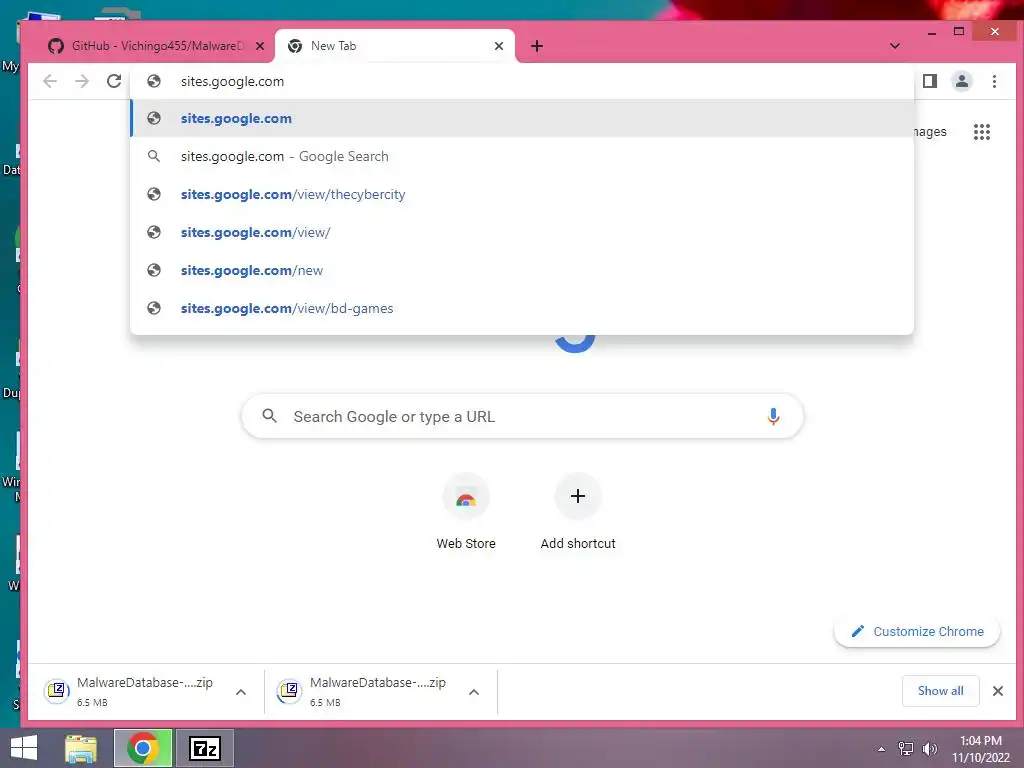The height and width of the screenshot is (768, 1024).
Task: Close the New Tab tab
Action: [499, 46]
